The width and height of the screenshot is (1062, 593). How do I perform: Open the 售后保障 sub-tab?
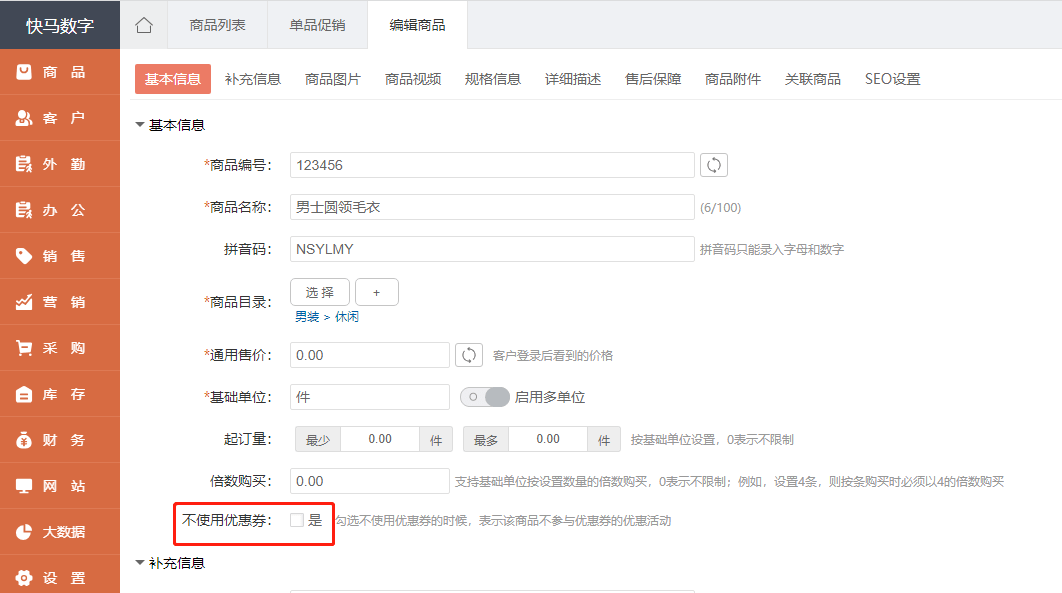point(653,79)
